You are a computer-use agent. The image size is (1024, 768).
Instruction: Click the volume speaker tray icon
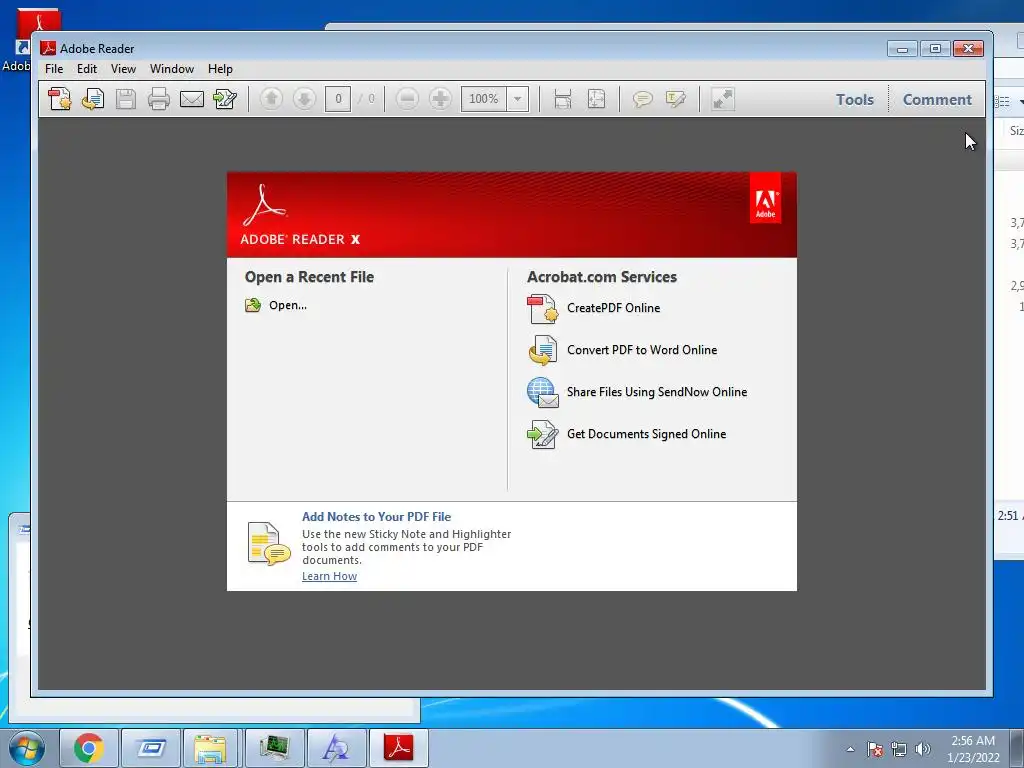(x=922, y=748)
